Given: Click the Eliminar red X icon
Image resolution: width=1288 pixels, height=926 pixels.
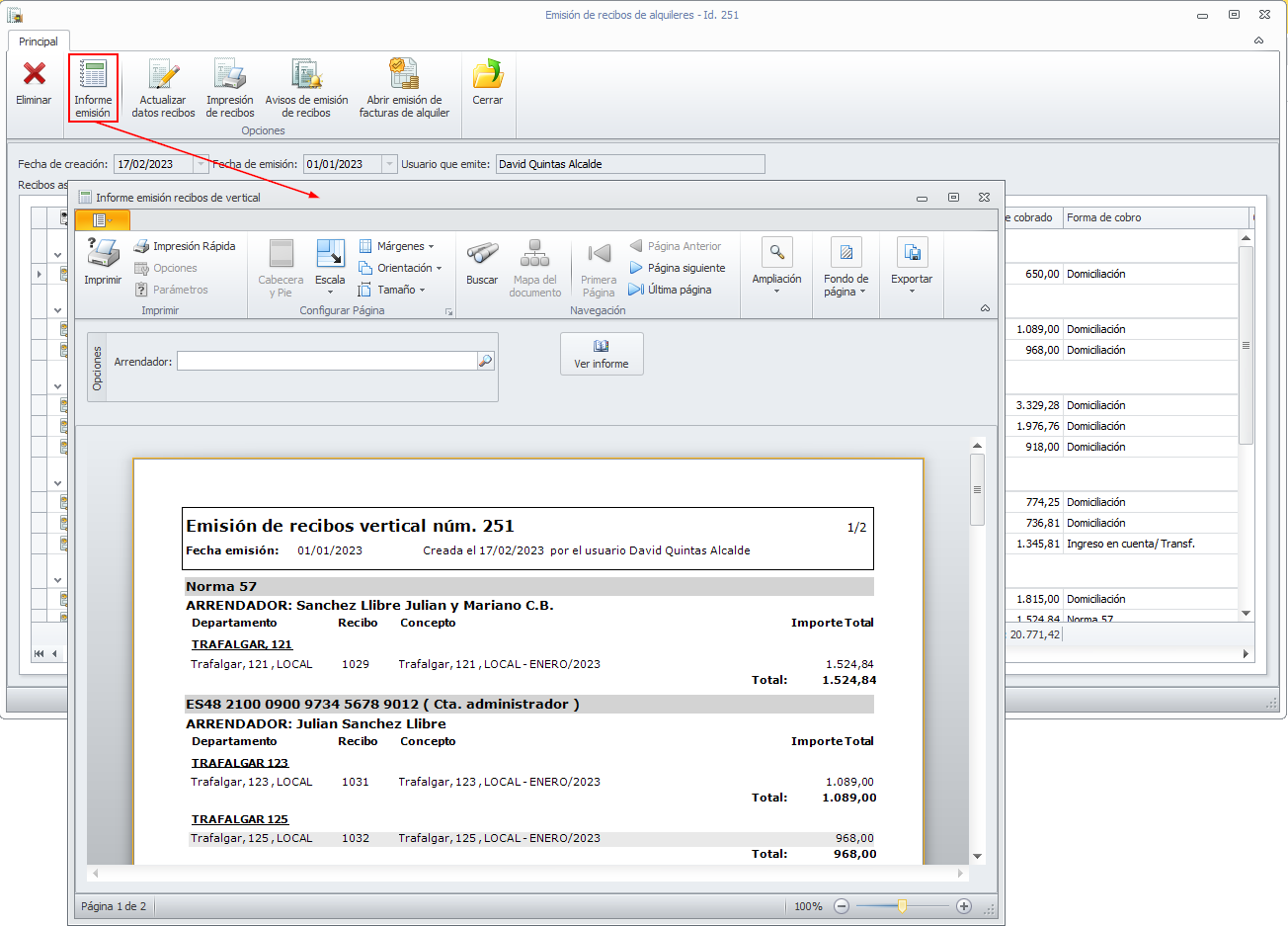Looking at the screenshot, I should pos(34,75).
